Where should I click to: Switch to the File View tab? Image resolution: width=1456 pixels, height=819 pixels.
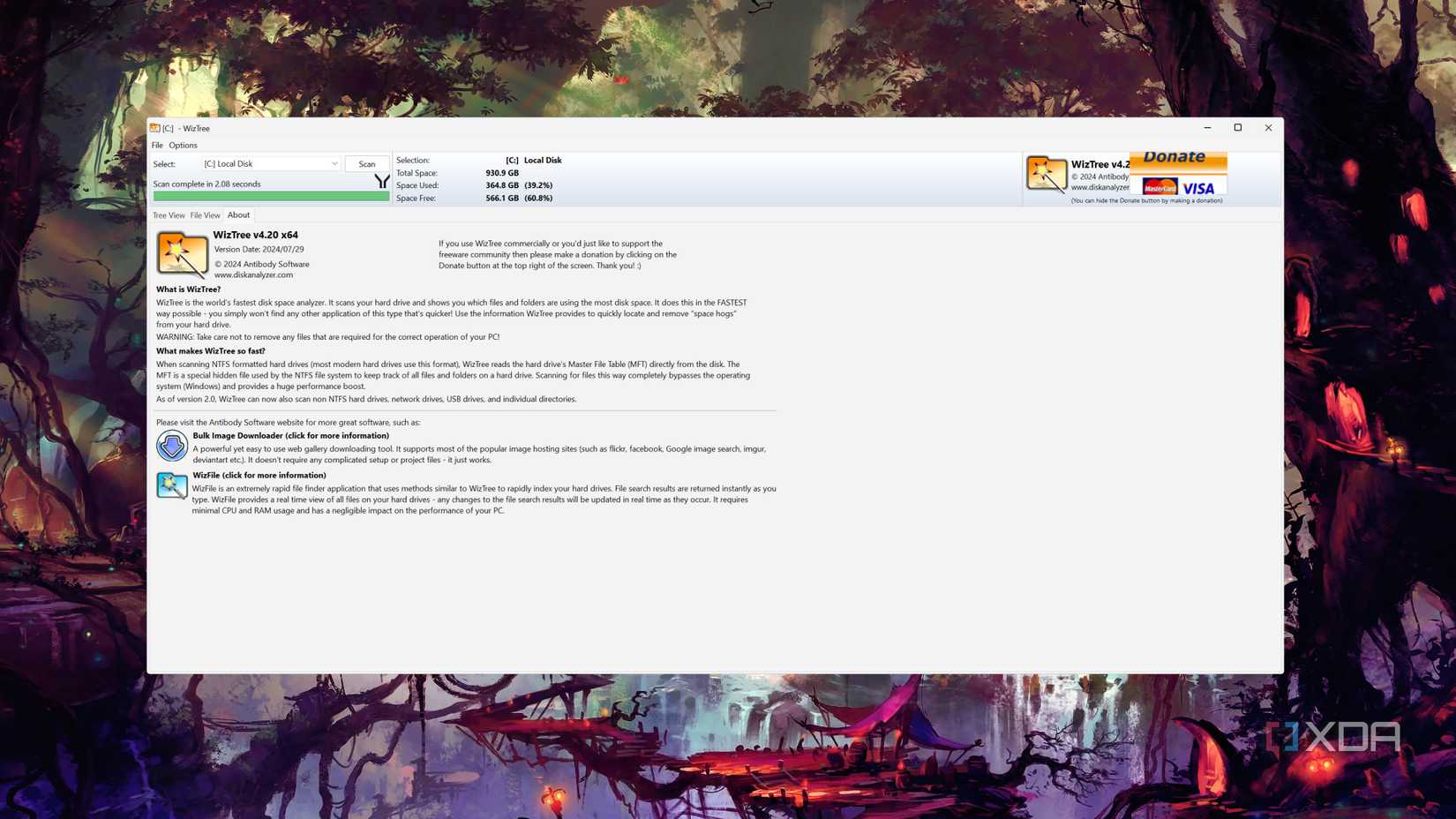[205, 214]
